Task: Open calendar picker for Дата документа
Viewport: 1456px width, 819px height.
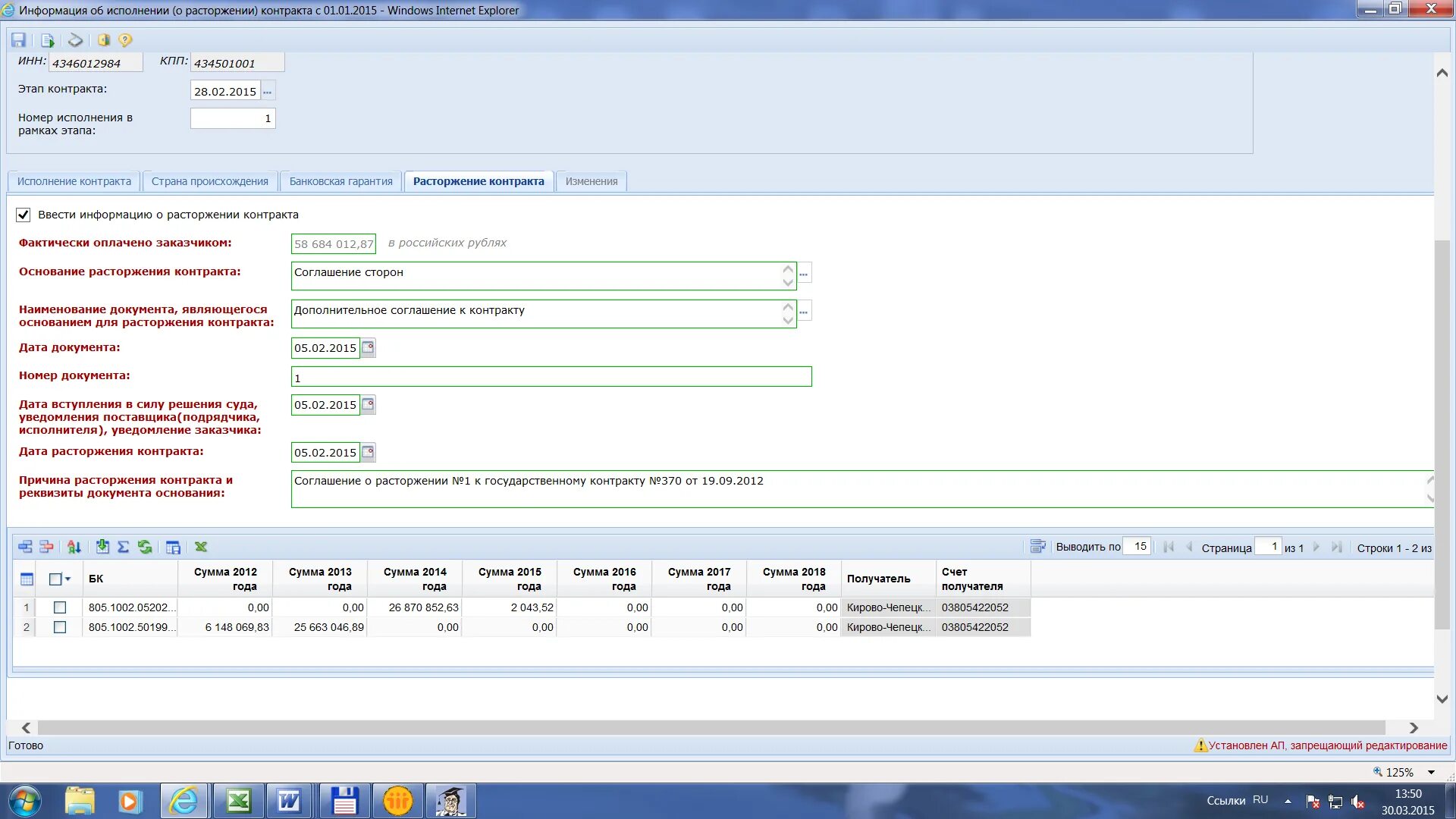Action: [x=369, y=348]
